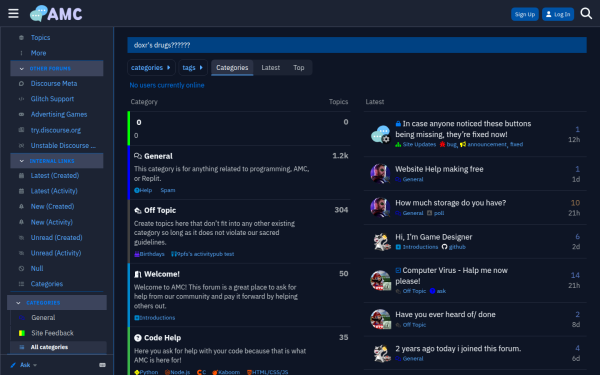Open 9pfs's activitypub test subcategory
This screenshot has height=375, width=600.
[x=202, y=254]
